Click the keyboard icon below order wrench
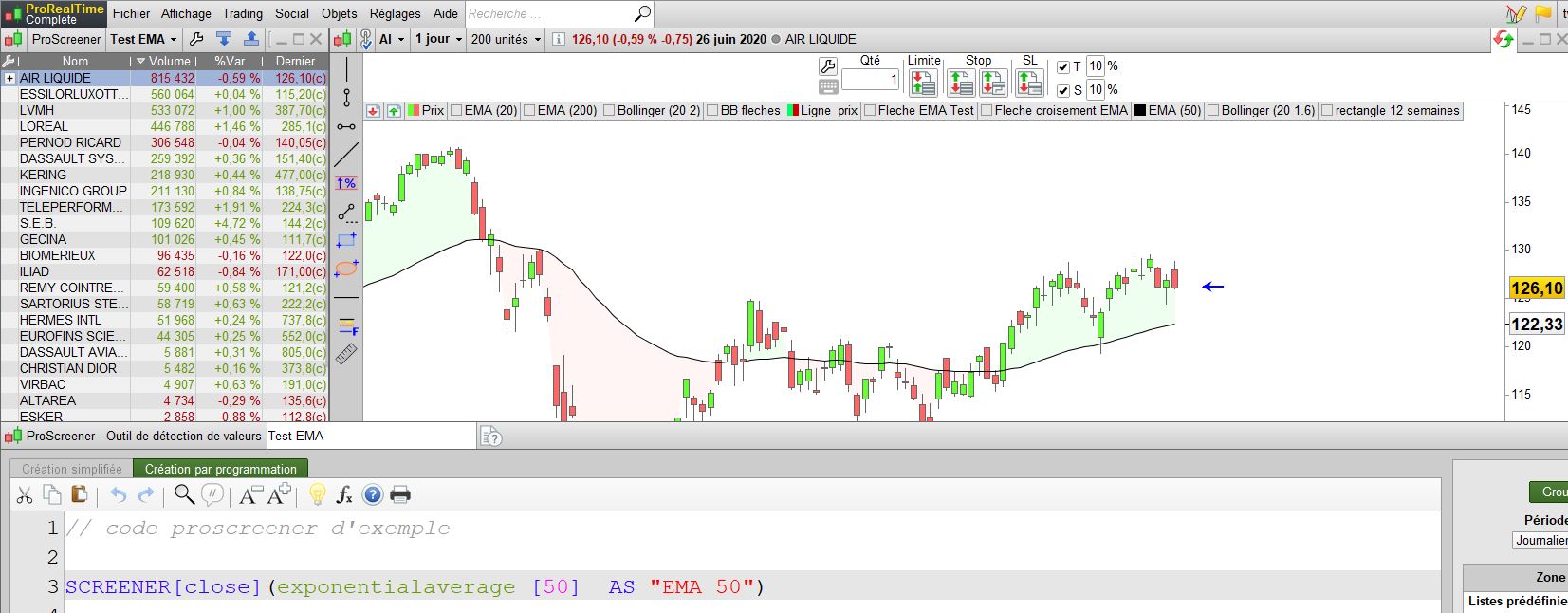 [x=827, y=86]
